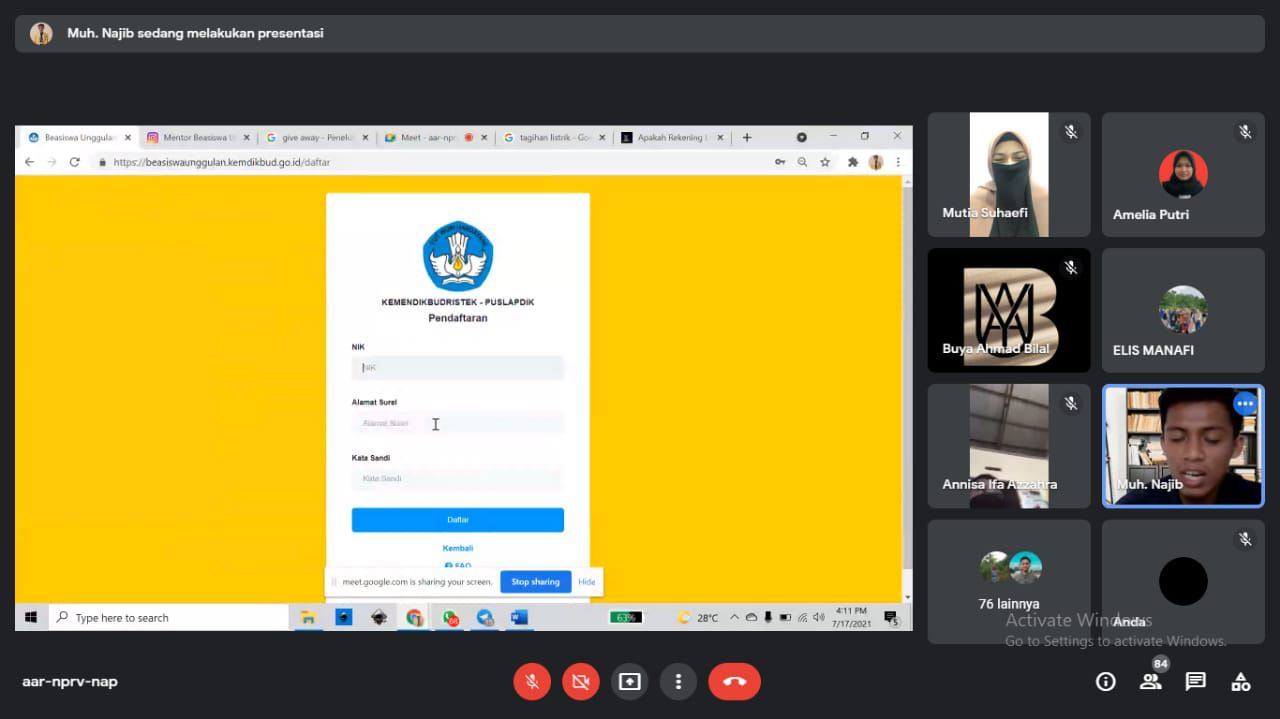
Task: Switch to the Mentor Beasiswa Instagram tab
Action: (x=198, y=138)
